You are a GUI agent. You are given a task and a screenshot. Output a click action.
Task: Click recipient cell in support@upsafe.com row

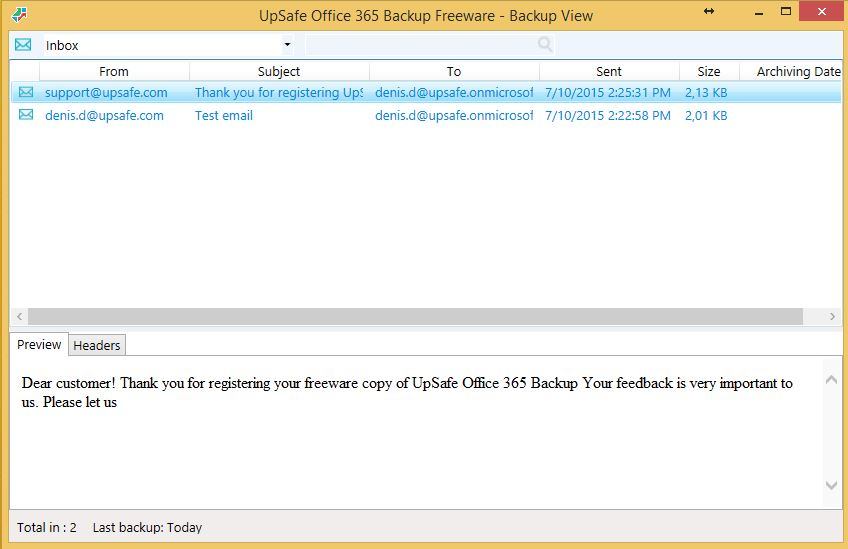coord(454,92)
